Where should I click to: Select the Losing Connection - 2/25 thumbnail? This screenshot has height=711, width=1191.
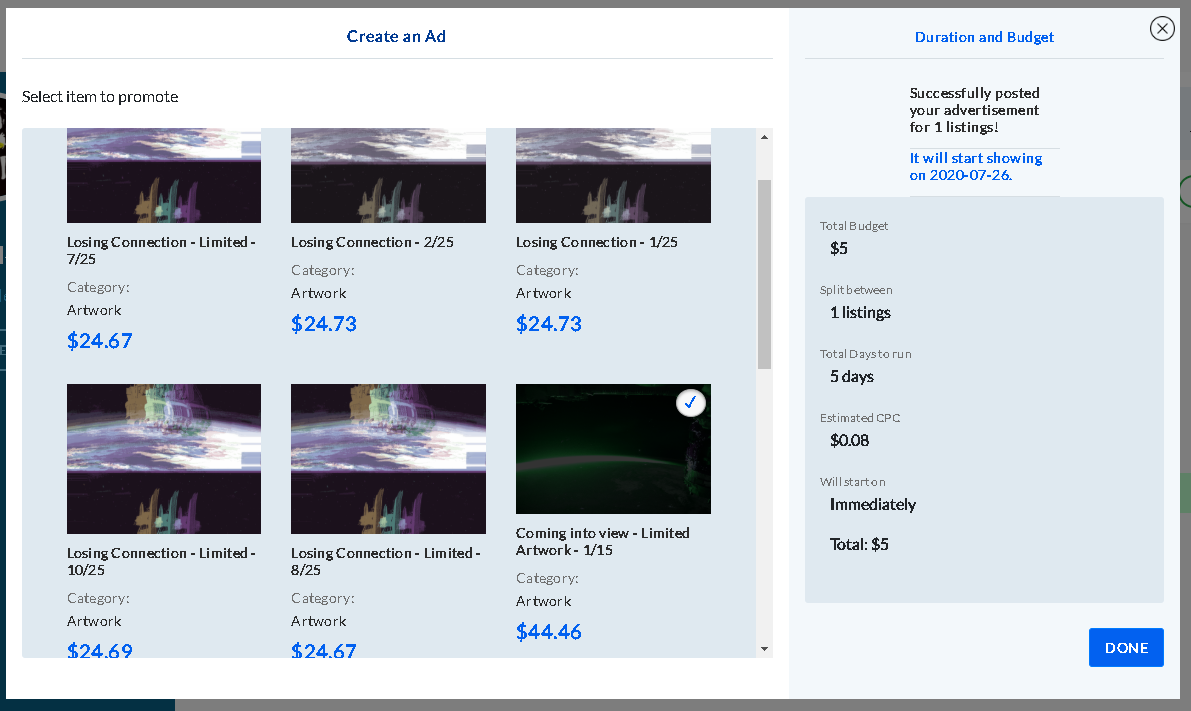pyautogui.click(x=388, y=175)
